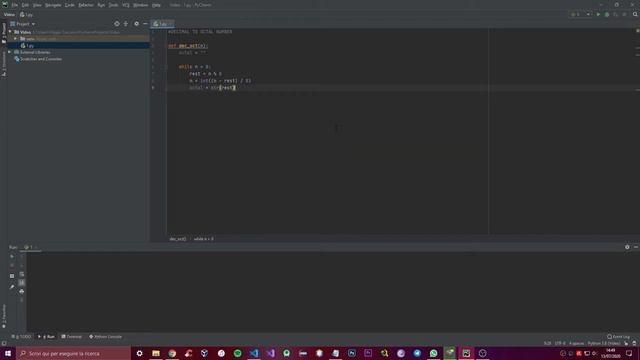The image size is (640, 360).
Task: Click the Debug bug icon in top toolbar
Action: coord(607,14)
